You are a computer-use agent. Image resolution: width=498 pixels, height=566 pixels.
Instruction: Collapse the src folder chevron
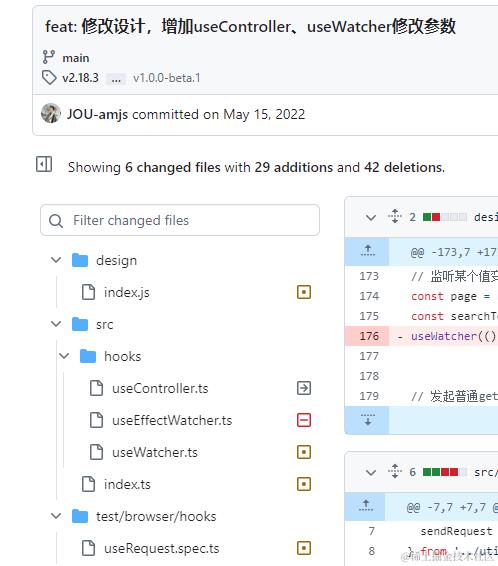56,324
